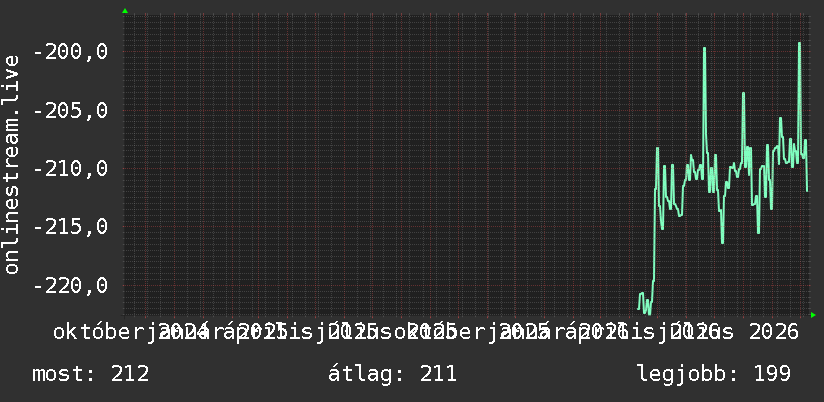
Task: Click the peak near -203,5 in the line
Action: click(x=743, y=94)
